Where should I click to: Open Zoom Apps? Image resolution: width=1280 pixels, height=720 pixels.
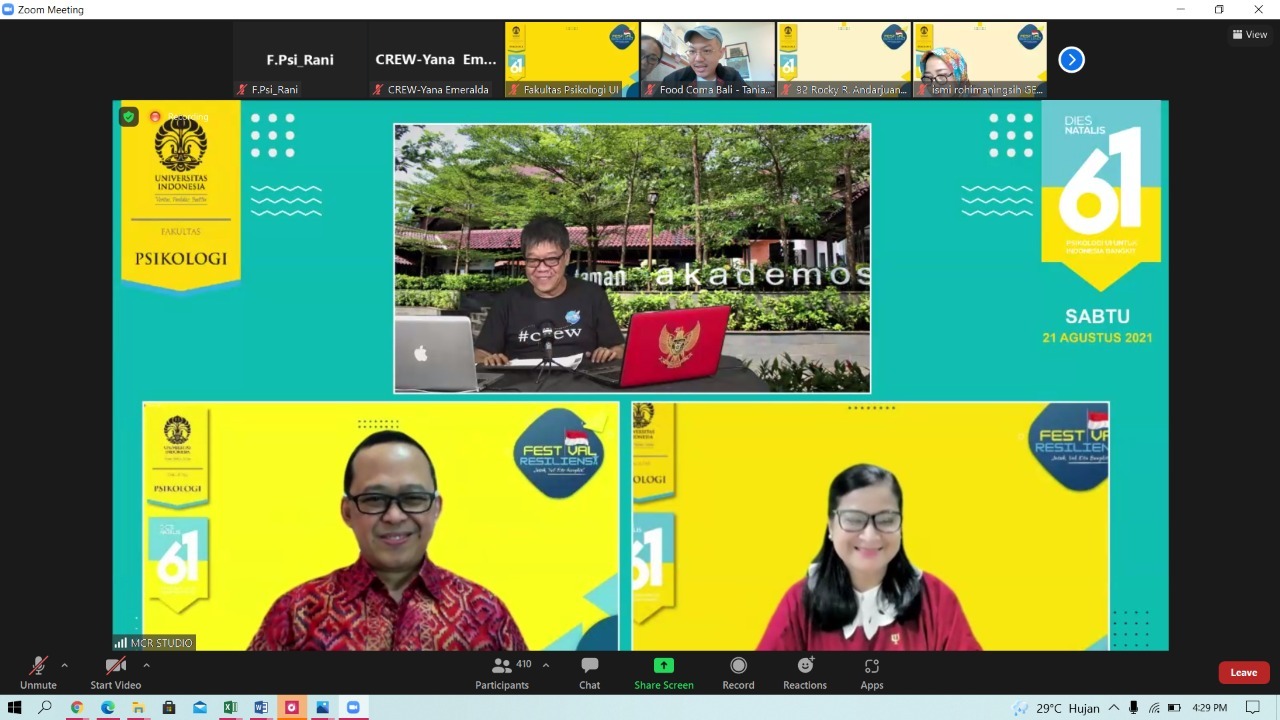click(x=872, y=666)
